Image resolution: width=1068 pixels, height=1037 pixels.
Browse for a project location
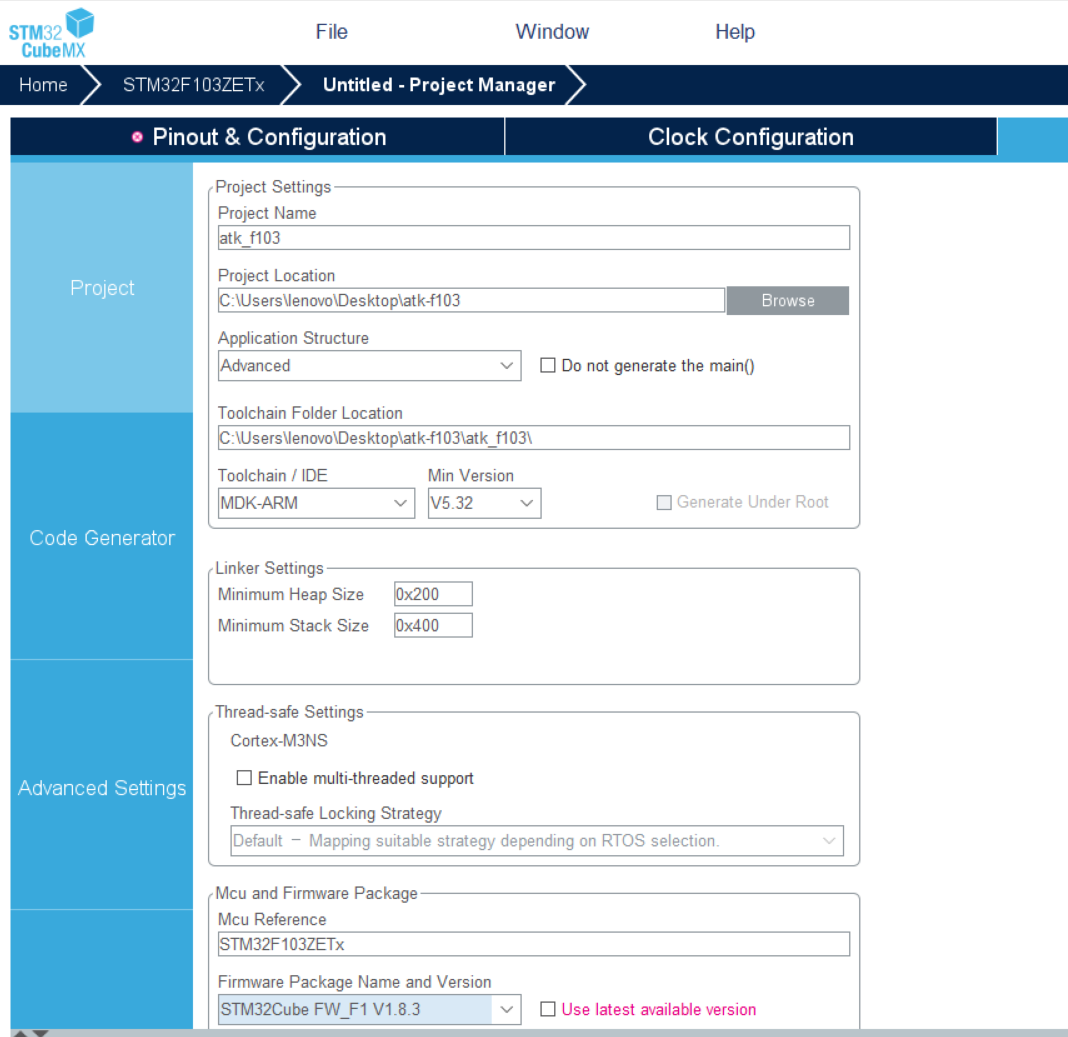(787, 300)
